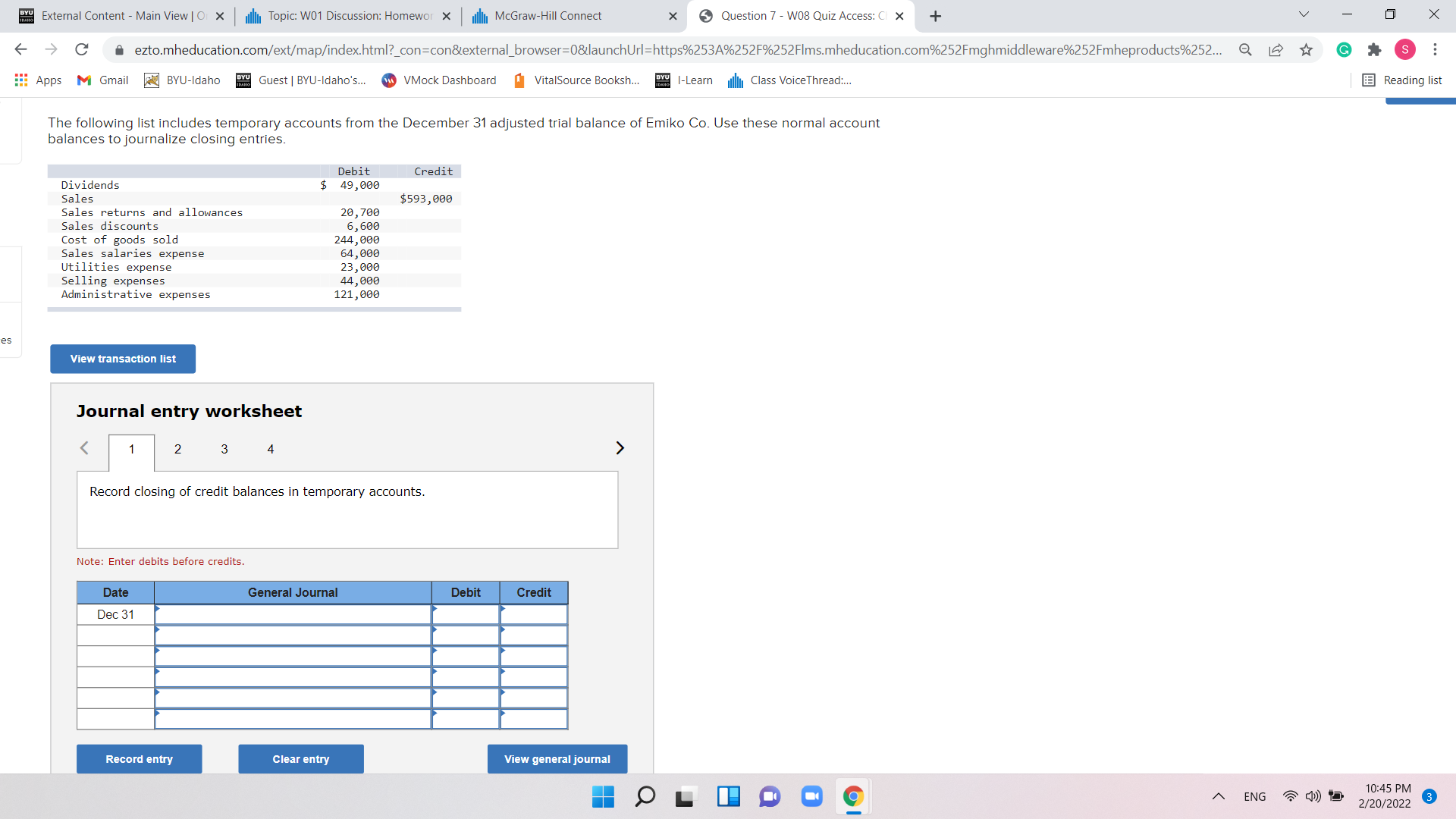Click the Record entry button
The image size is (1456, 819).
pyautogui.click(x=139, y=758)
